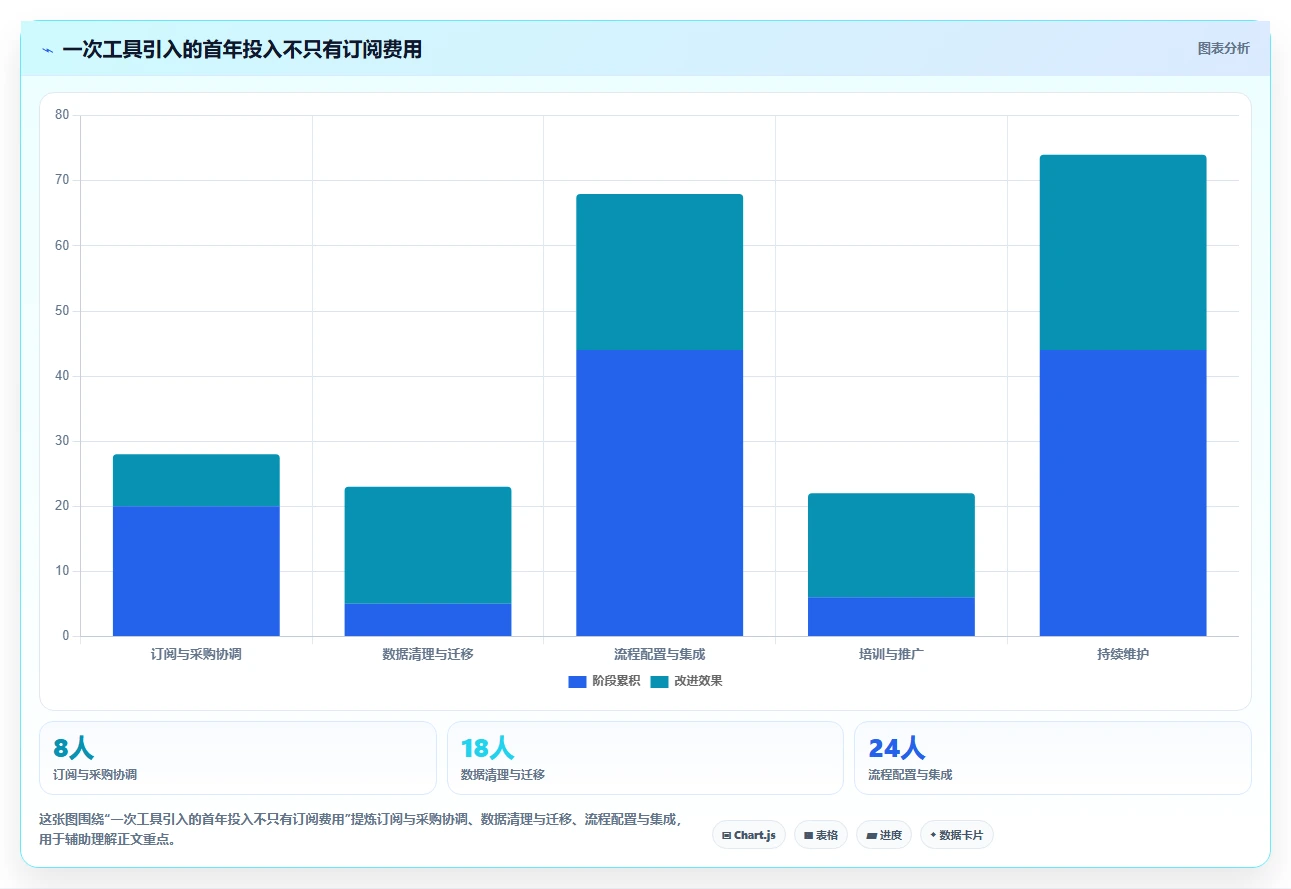
Task: Select the 数据卡片 tag
Action: pyautogui.click(x=957, y=835)
